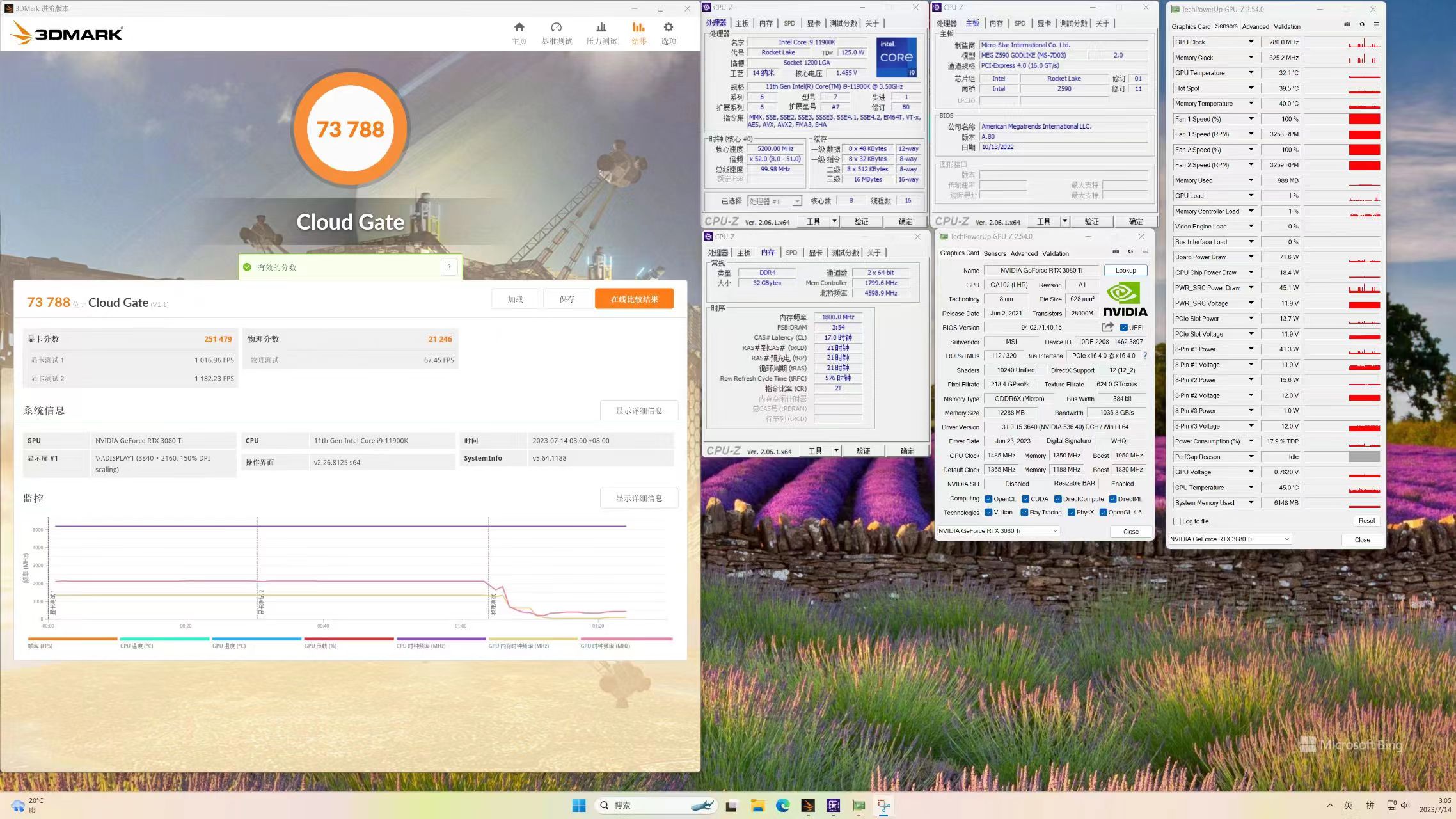Show system info 显示详细信息 button
The height and width of the screenshot is (819, 1456).
pyautogui.click(x=639, y=410)
